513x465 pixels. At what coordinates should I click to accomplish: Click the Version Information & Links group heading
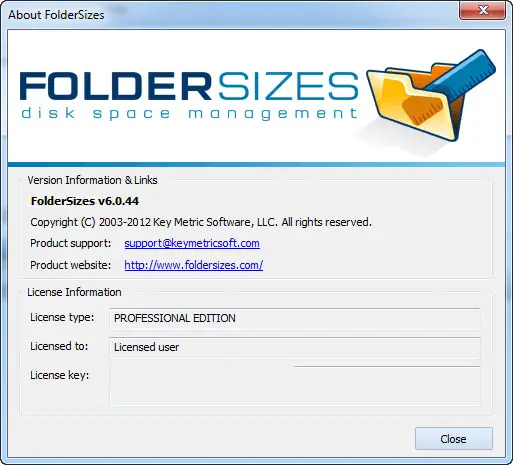click(x=92, y=180)
